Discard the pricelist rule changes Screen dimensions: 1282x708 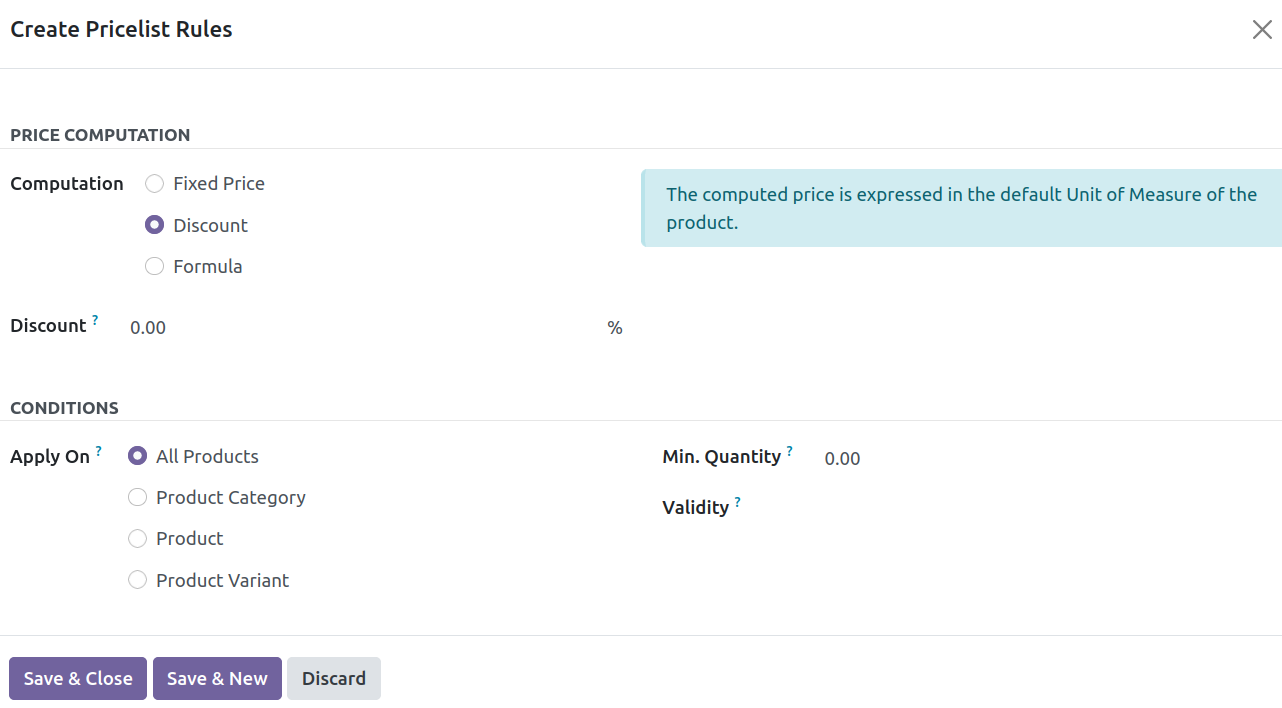[333, 678]
